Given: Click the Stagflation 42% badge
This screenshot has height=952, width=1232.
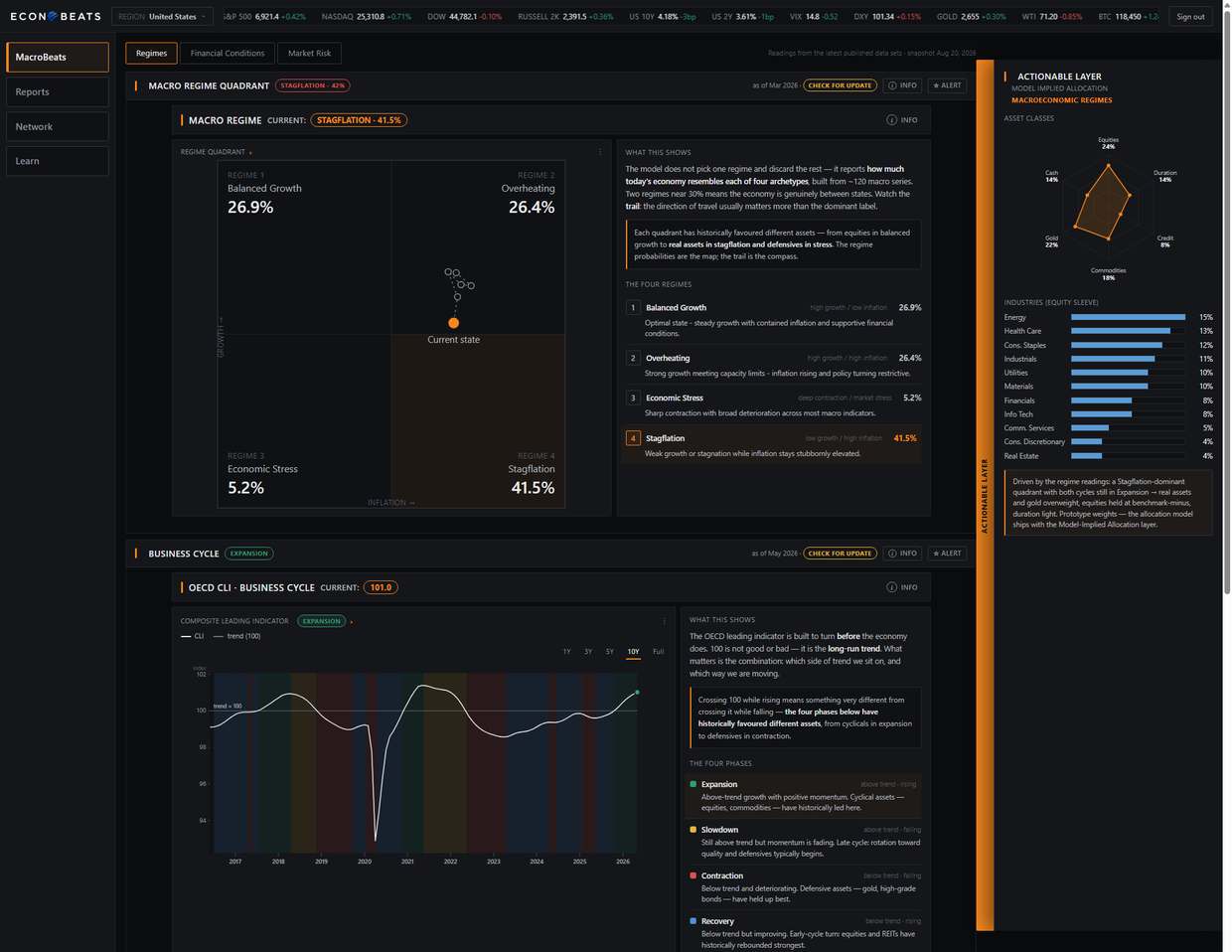Looking at the screenshot, I should 312,85.
